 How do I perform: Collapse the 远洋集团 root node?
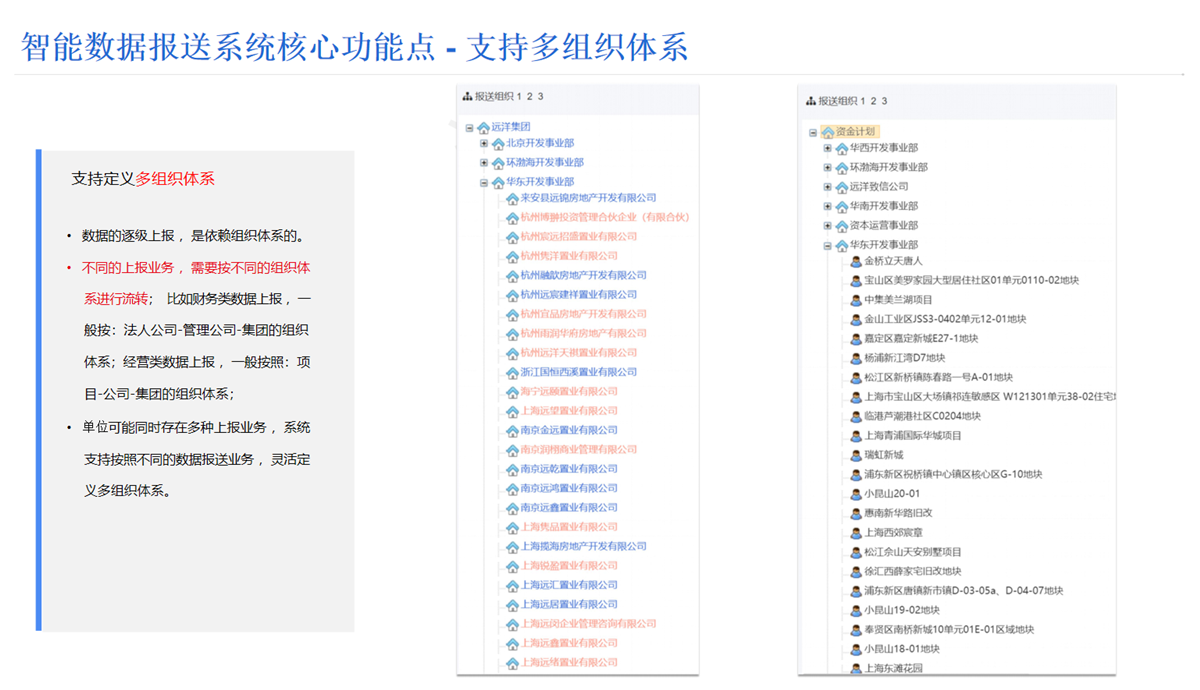click(x=470, y=128)
